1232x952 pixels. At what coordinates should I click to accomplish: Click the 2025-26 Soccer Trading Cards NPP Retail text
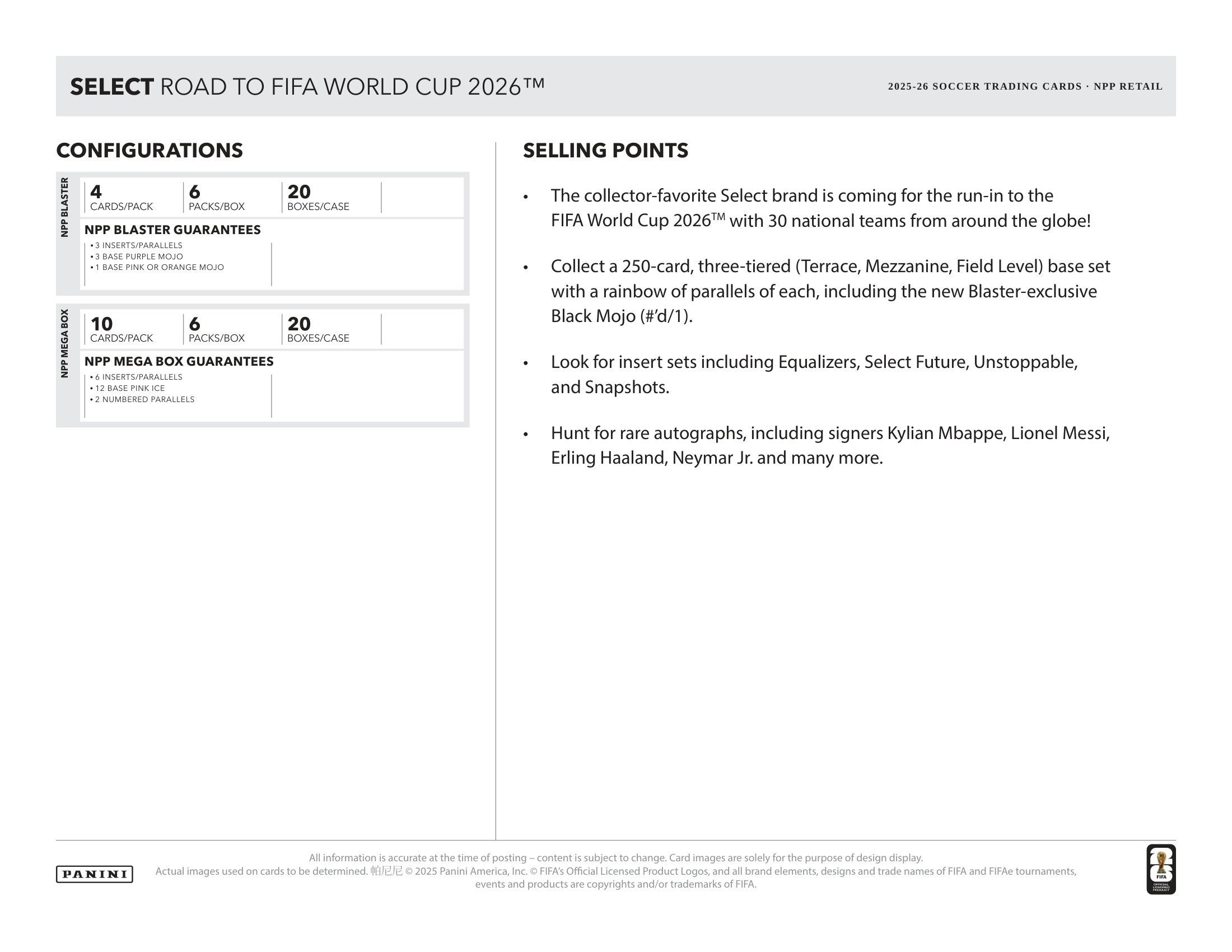[1025, 86]
